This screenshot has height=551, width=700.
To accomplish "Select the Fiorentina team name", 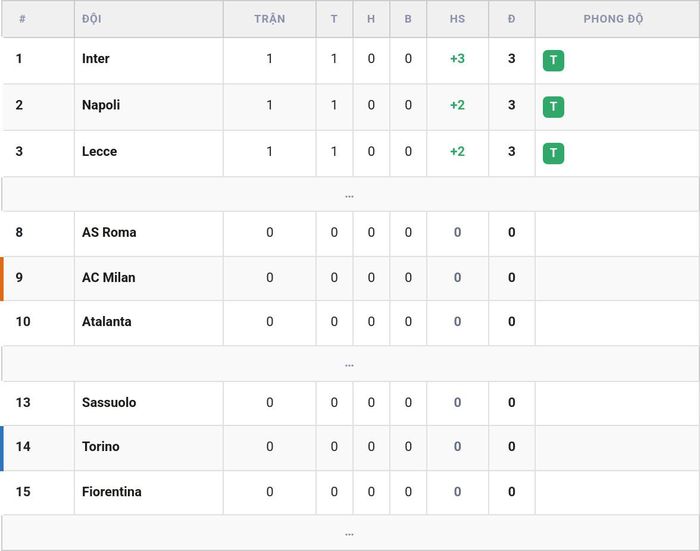I will click(112, 492).
